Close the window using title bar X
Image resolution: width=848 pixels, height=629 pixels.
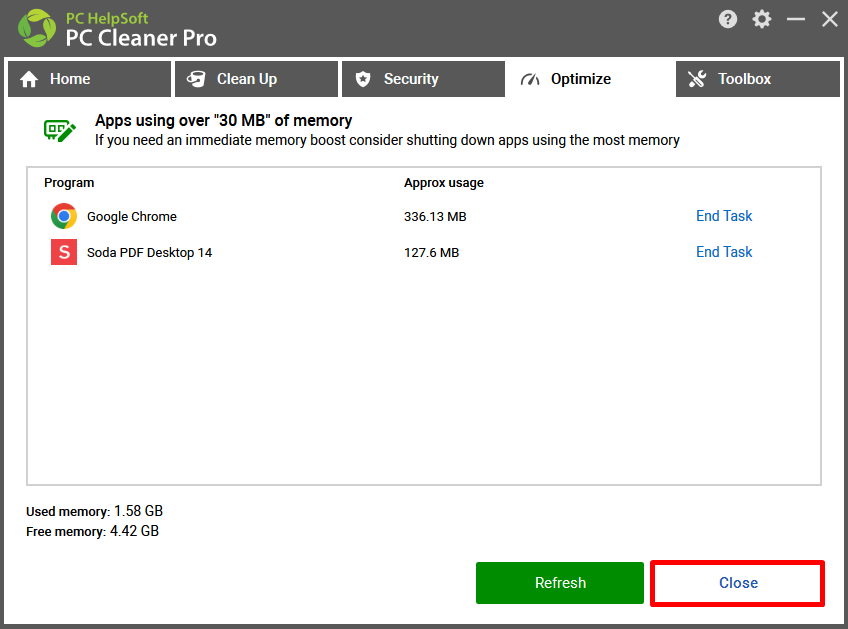[x=829, y=19]
